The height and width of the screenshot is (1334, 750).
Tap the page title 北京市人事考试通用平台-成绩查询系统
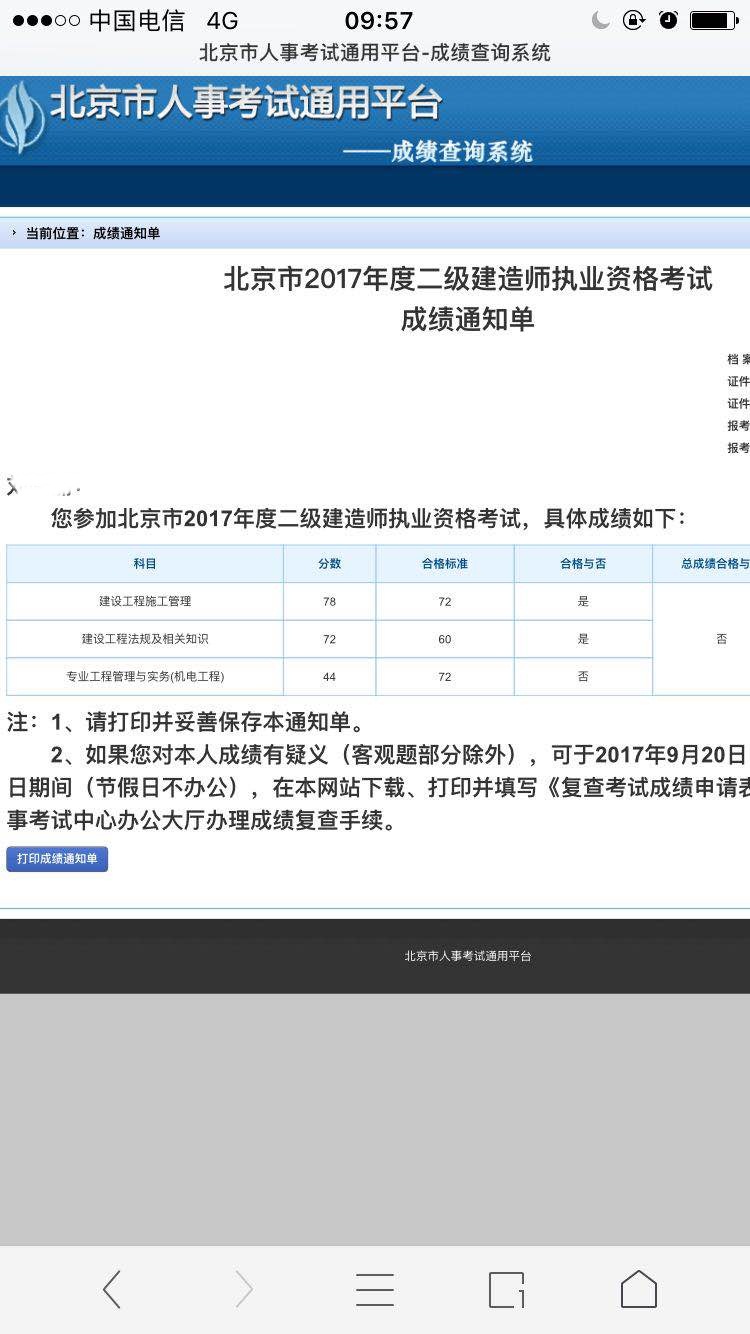(375, 53)
